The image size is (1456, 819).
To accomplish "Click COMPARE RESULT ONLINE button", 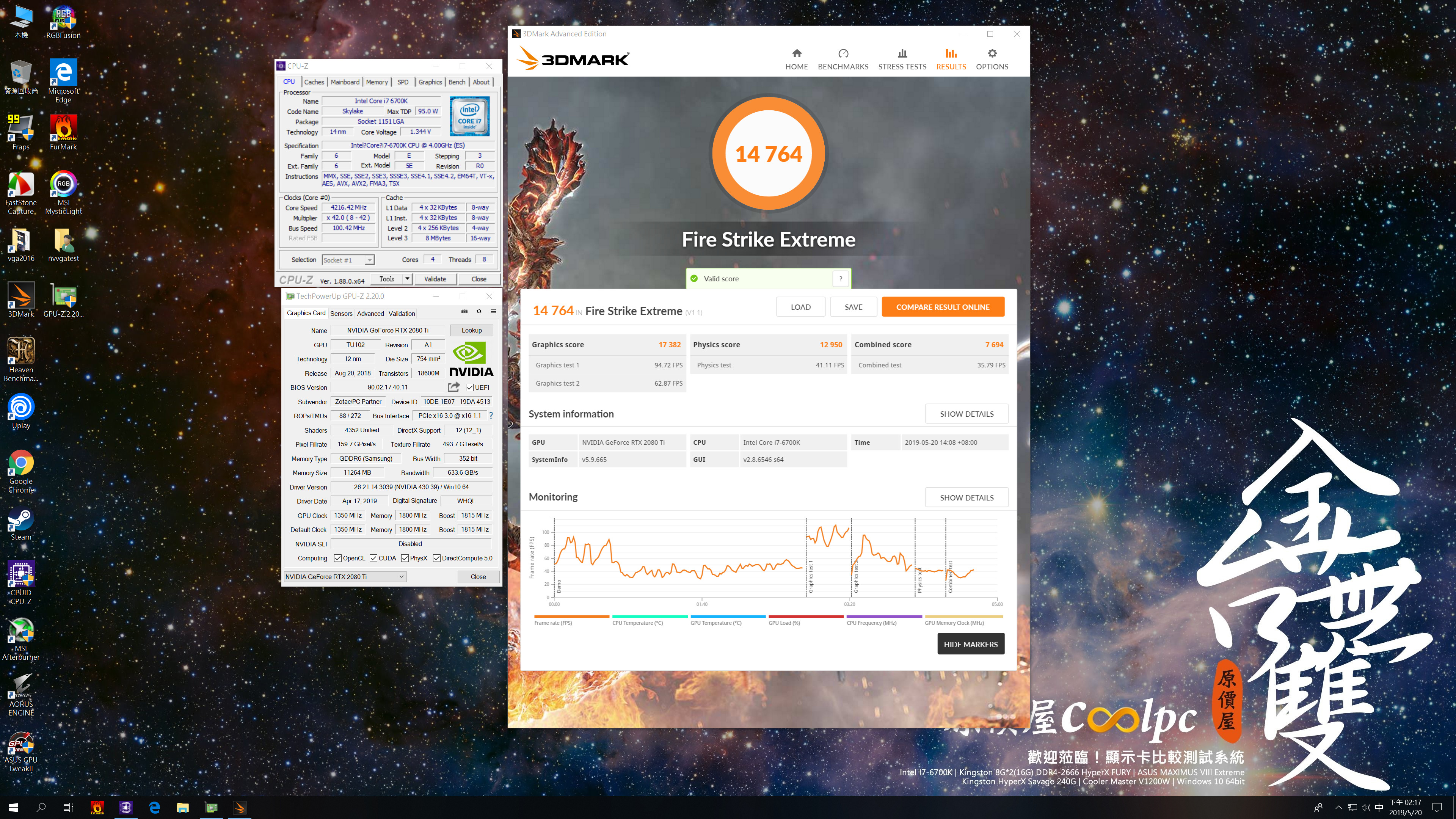I will pos(943,307).
